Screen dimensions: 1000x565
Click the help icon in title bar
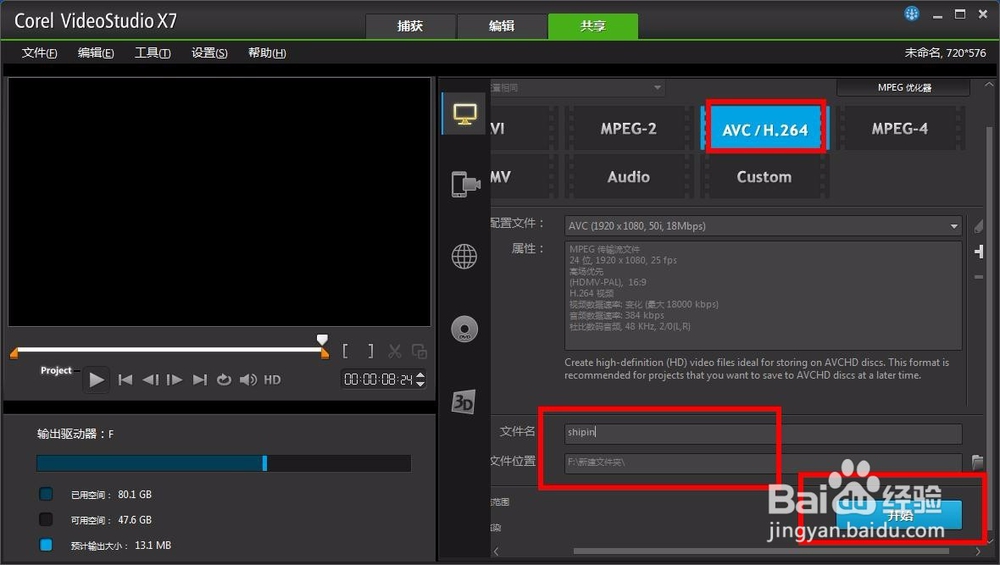coord(912,13)
